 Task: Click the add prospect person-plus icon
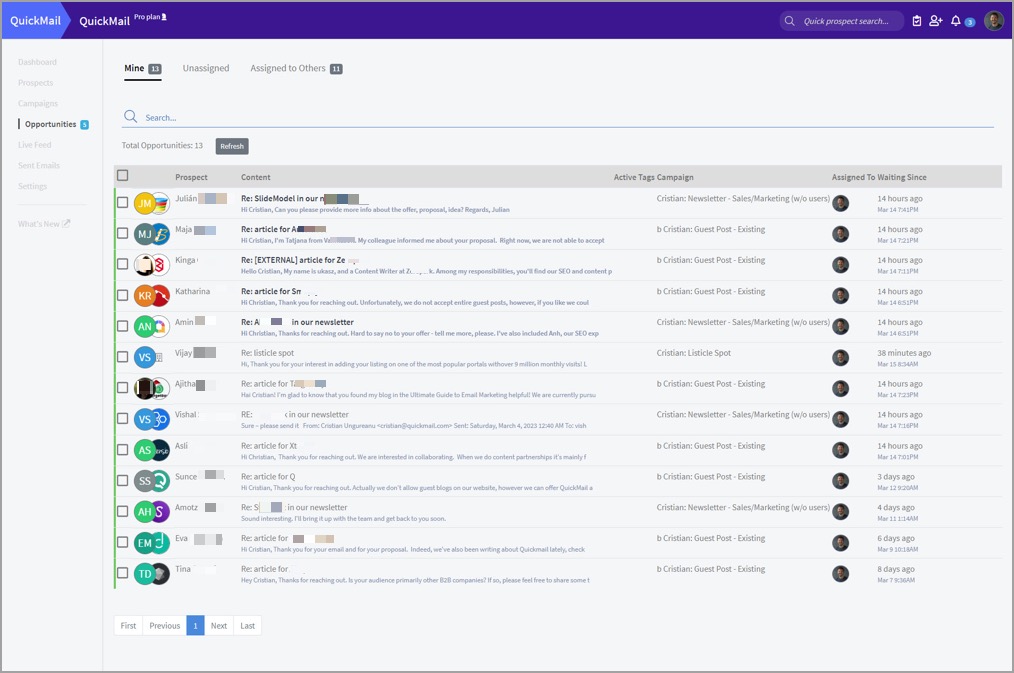click(x=935, y=21)
